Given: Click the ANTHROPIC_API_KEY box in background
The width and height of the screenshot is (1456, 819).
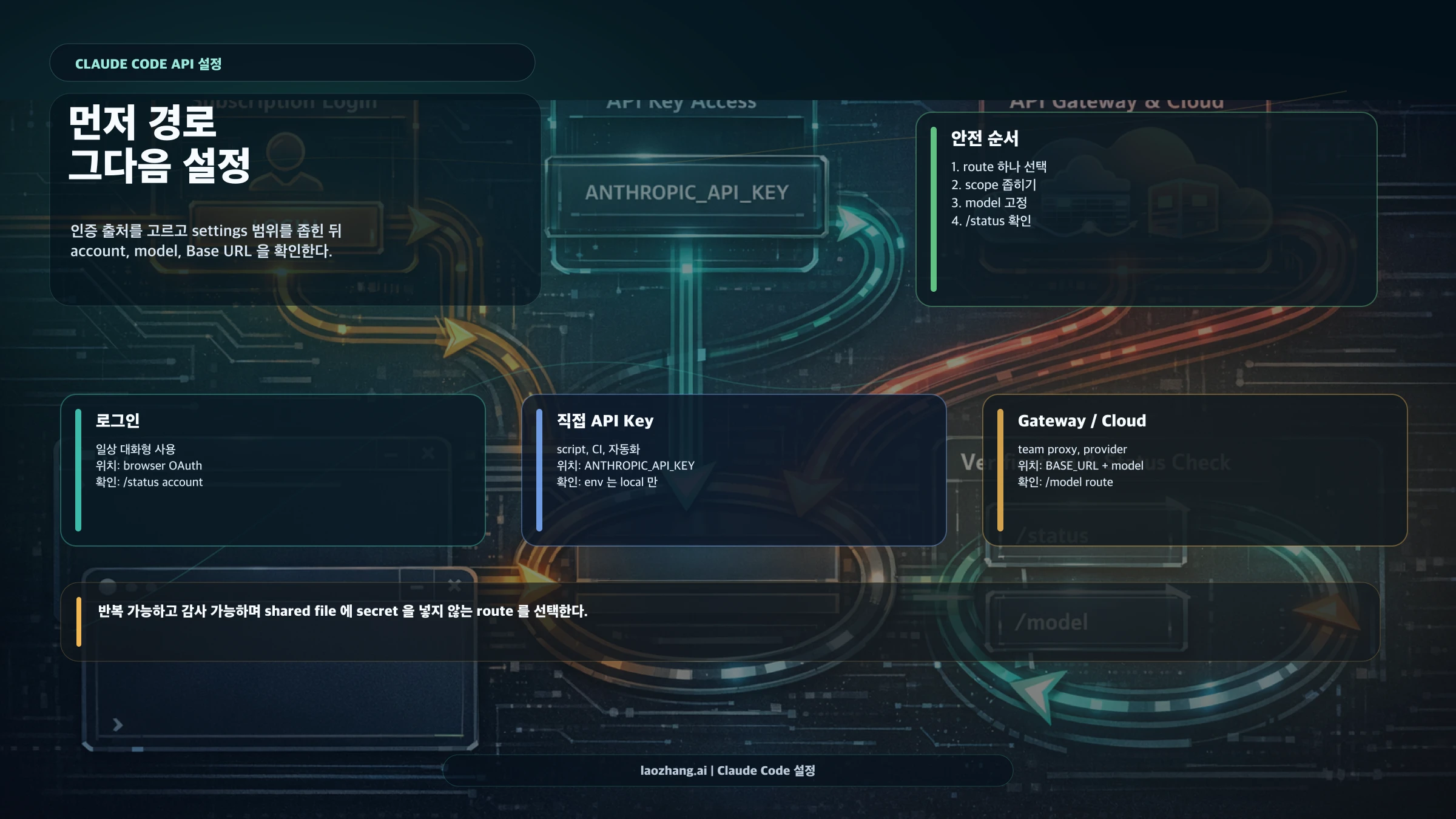Looking at the screenshot, I should 686,193.
